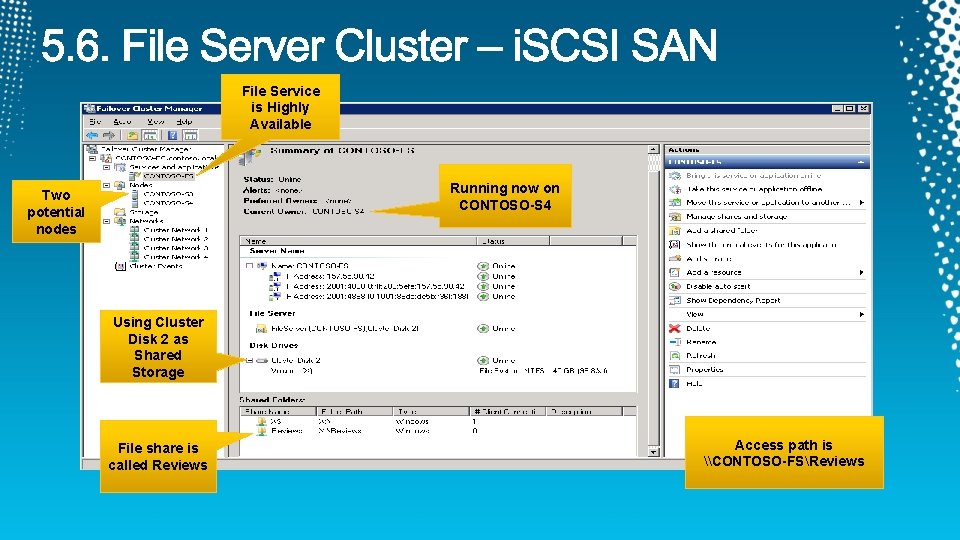Collapse the Name: CONTOSO-FS resource group
The width and height of the screenshot is (960, 540).
[x=249, y=266]
